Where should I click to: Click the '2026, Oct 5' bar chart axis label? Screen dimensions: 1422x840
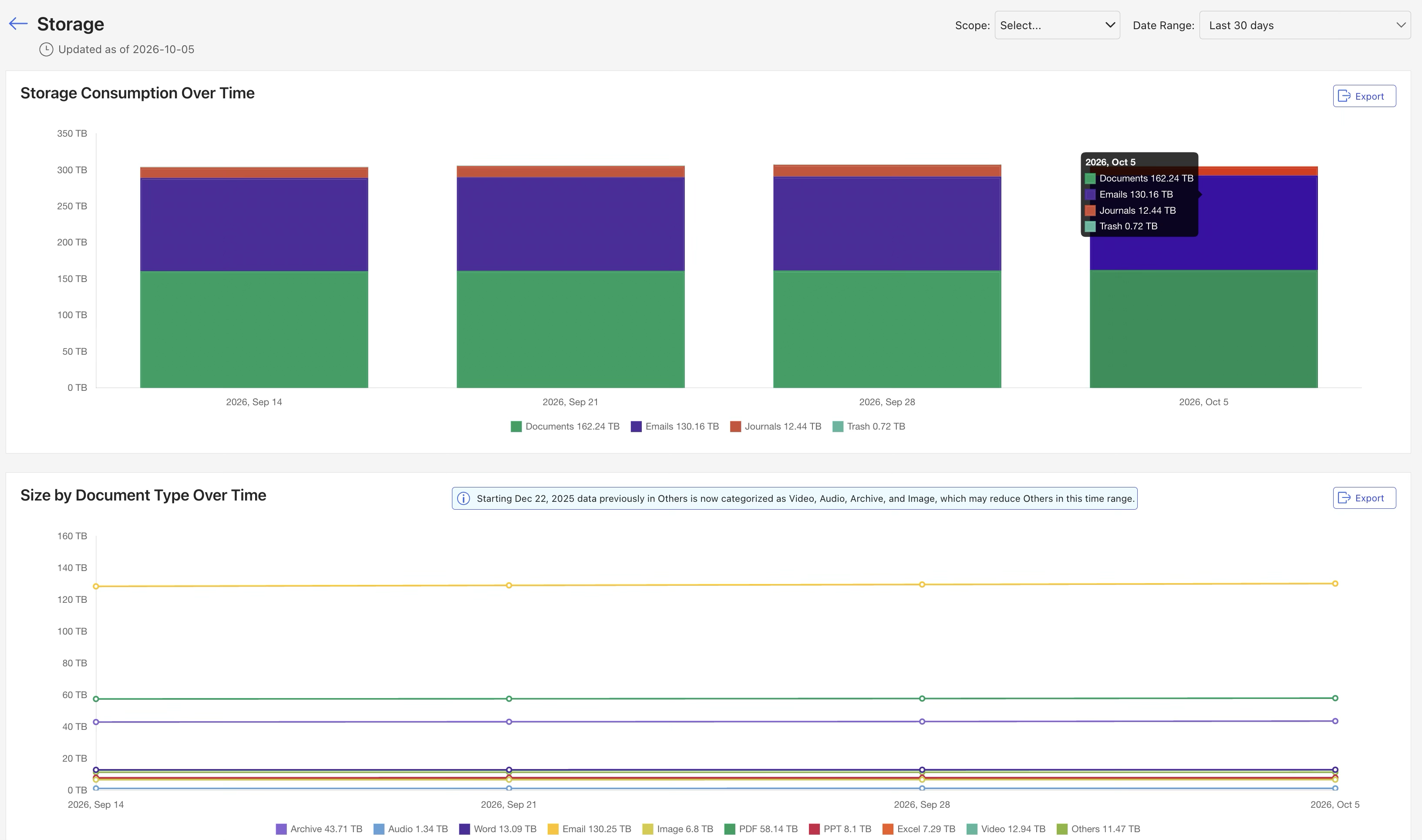point(1203,403)
